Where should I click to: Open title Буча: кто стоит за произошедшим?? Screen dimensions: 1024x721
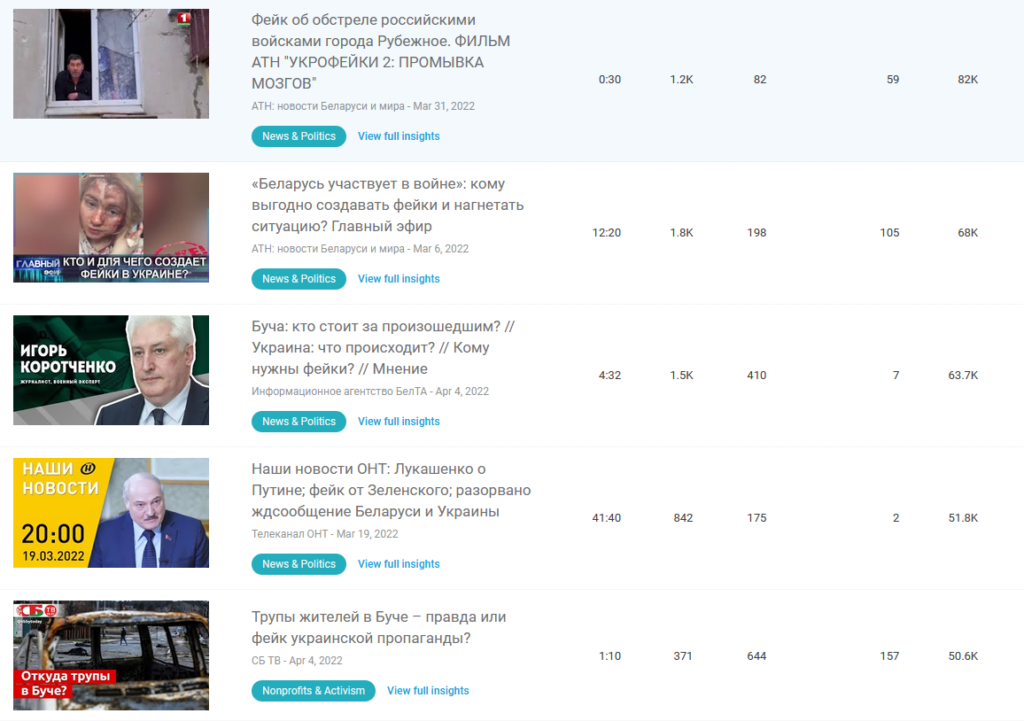(x=383, y=347)
